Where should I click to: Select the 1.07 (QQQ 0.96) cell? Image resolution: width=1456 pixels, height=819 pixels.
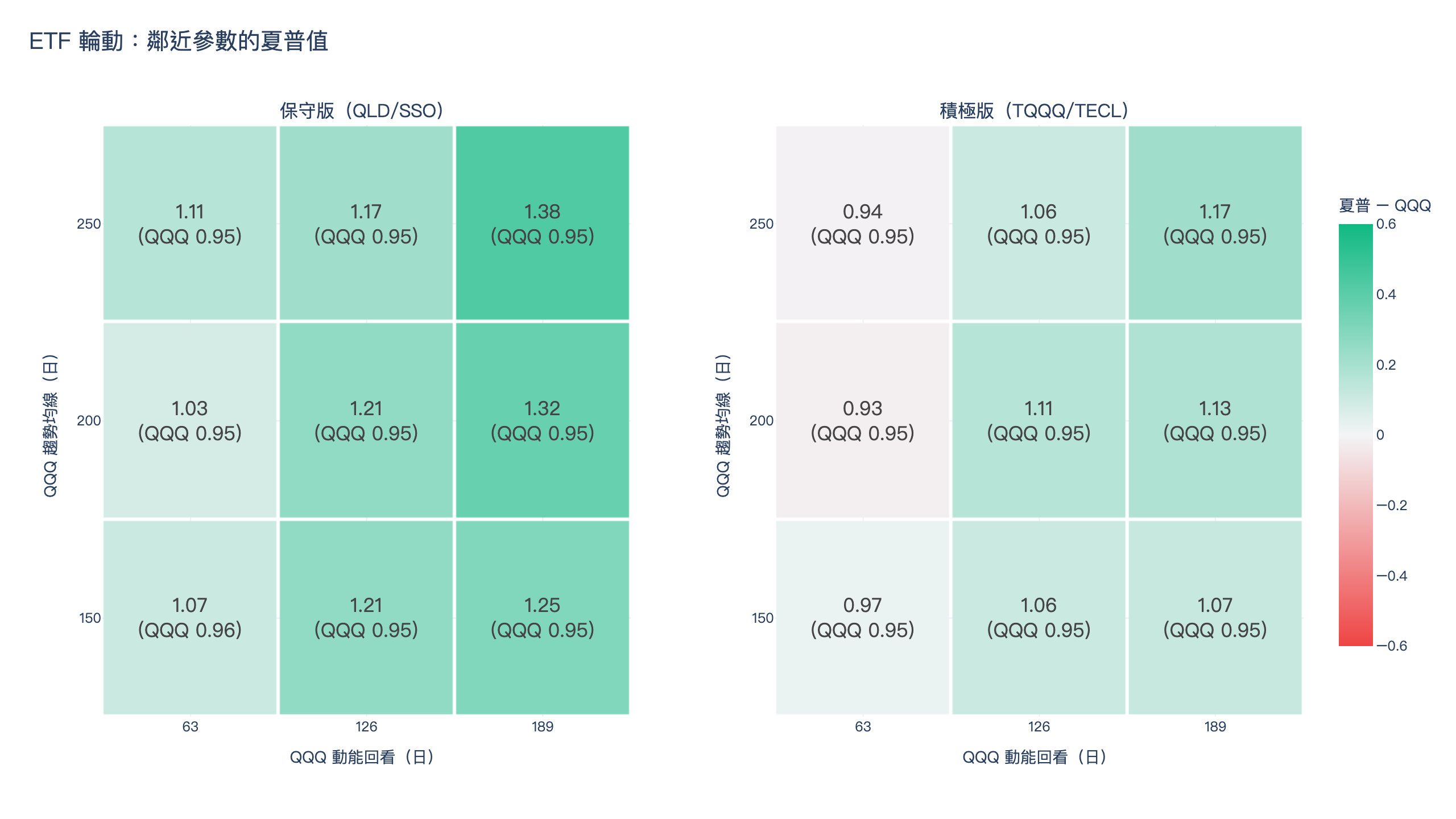click(190, 617)
